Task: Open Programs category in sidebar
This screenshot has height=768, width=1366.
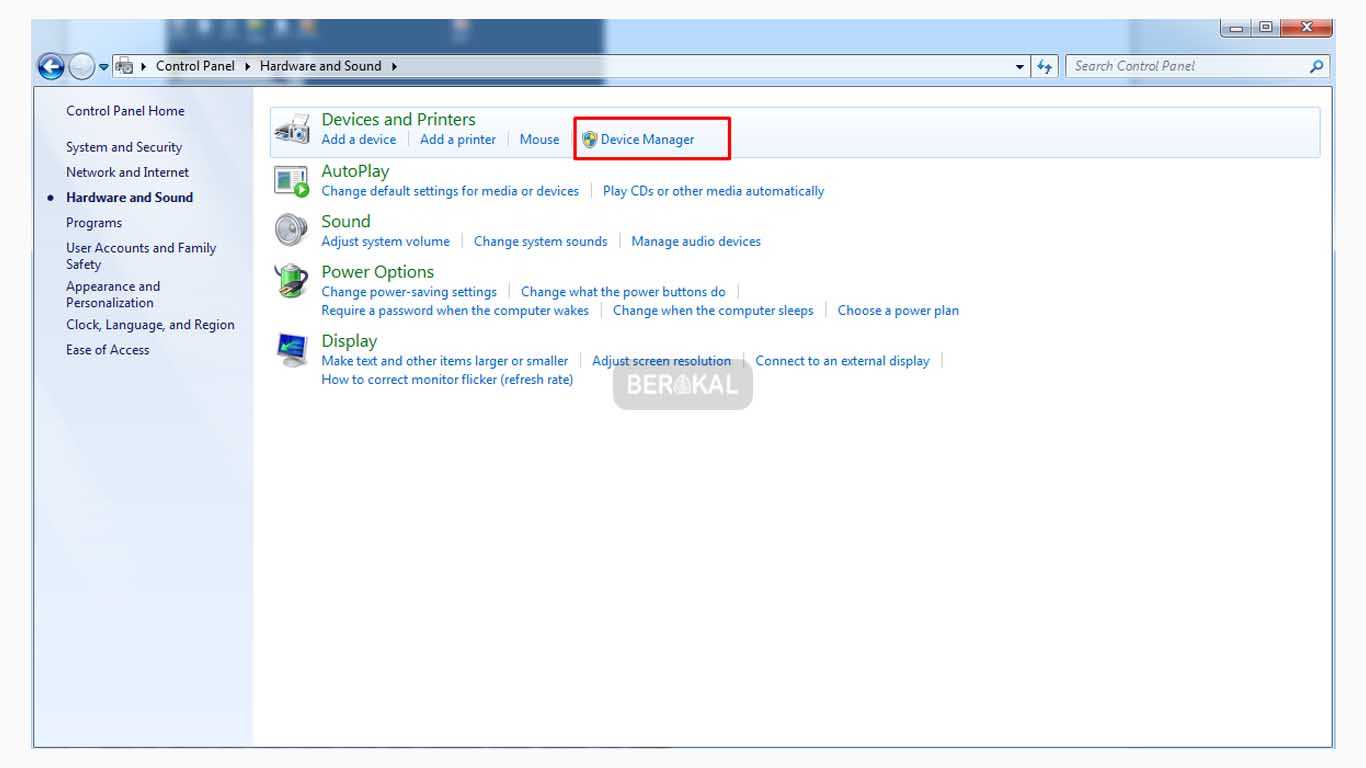Action: pyautogui.click(x=94, y=223)
